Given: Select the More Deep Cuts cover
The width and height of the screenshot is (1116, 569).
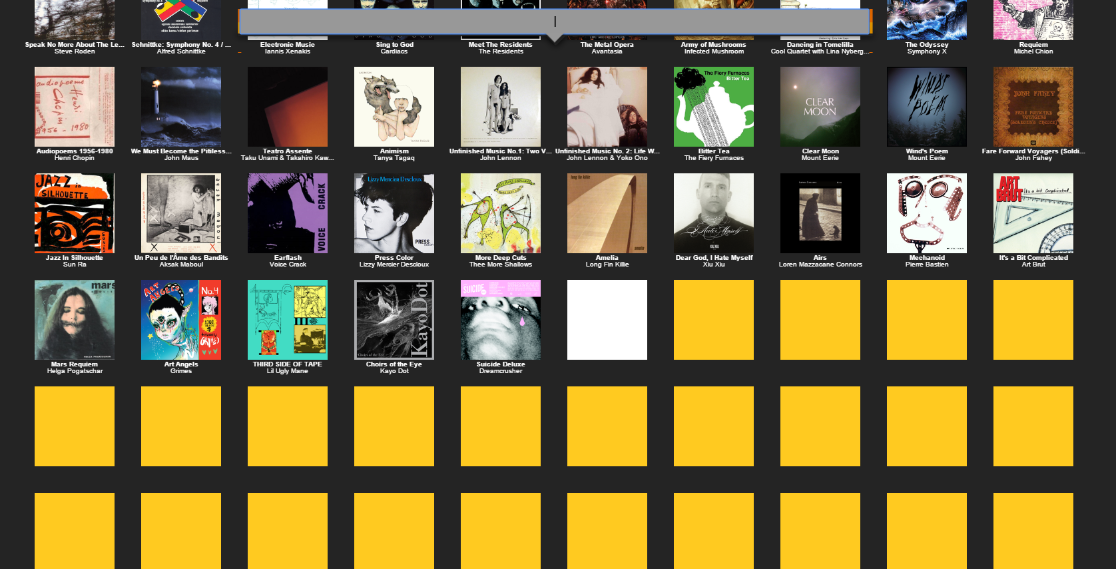Looking at the screenshot, I should tap(501, 213).
